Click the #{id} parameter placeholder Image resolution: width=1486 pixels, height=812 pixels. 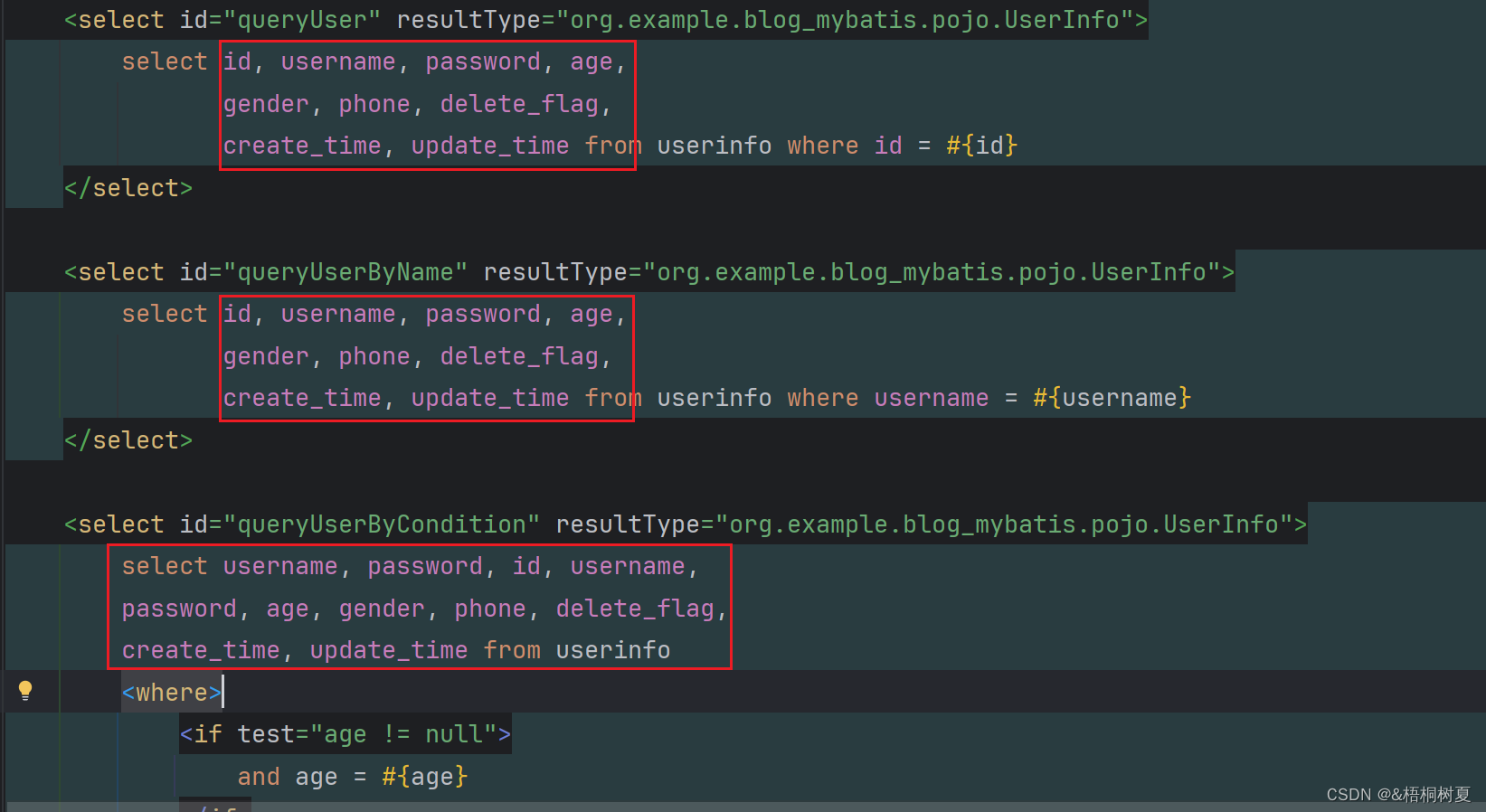982,146
